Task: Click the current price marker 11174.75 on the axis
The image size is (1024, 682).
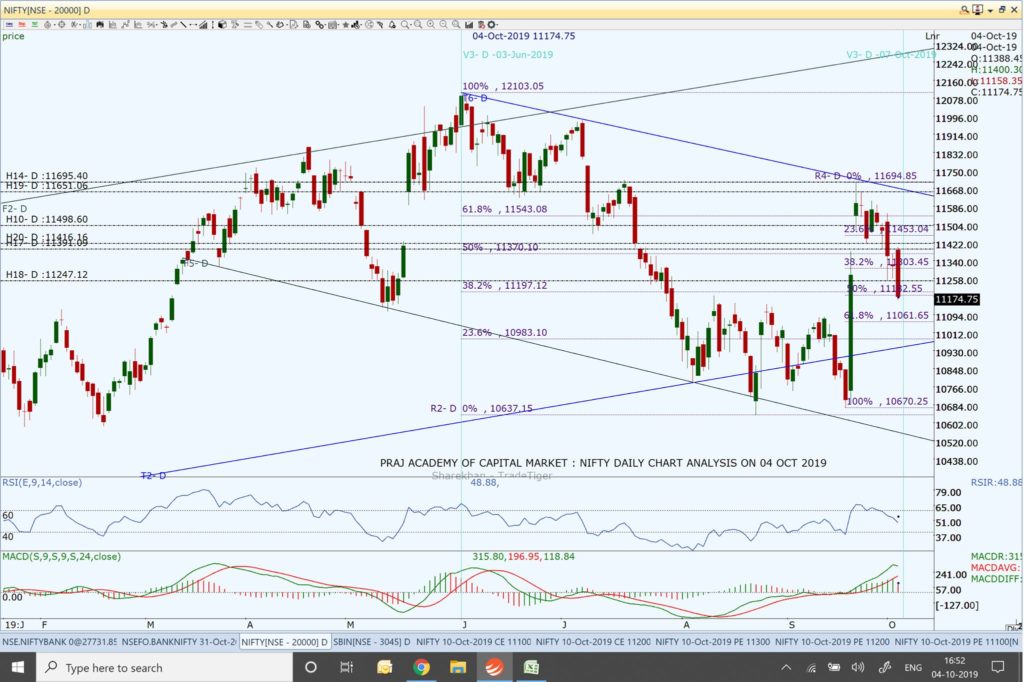Action: tap(957, 299)
